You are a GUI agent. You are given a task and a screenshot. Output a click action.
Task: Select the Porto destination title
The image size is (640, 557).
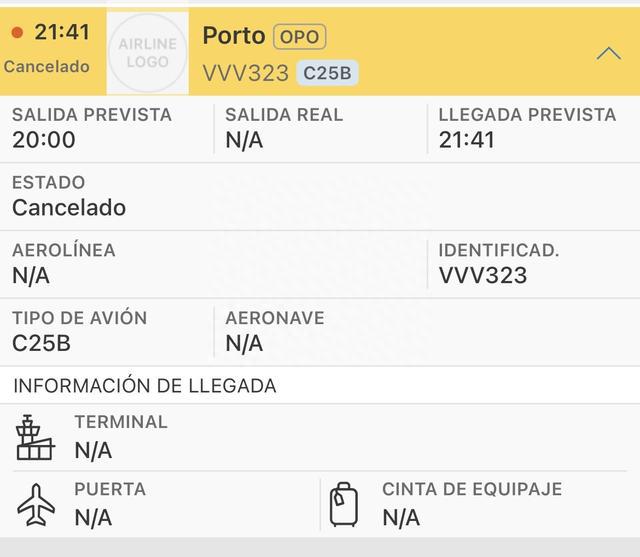click(233, 36)
